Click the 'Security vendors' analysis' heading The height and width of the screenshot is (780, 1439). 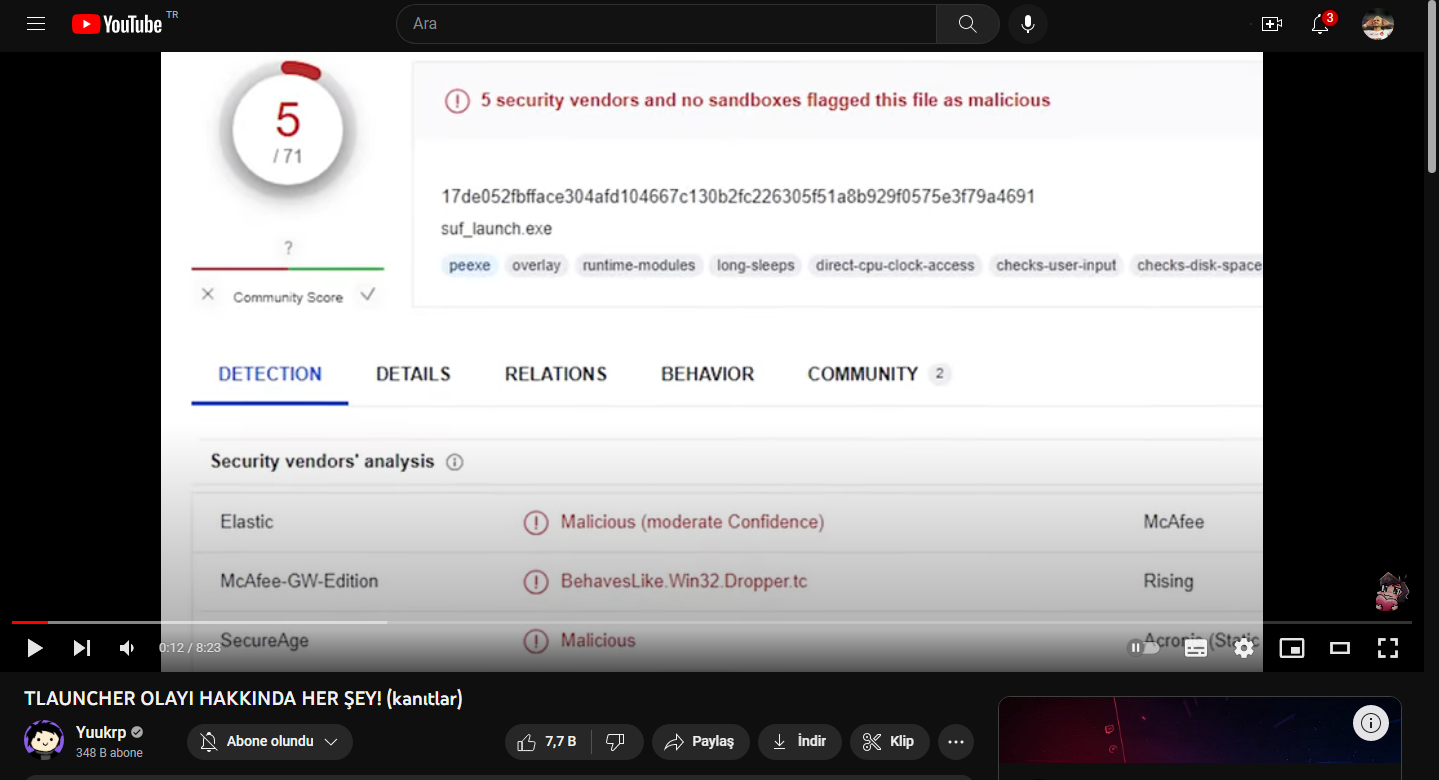[322, 461]
